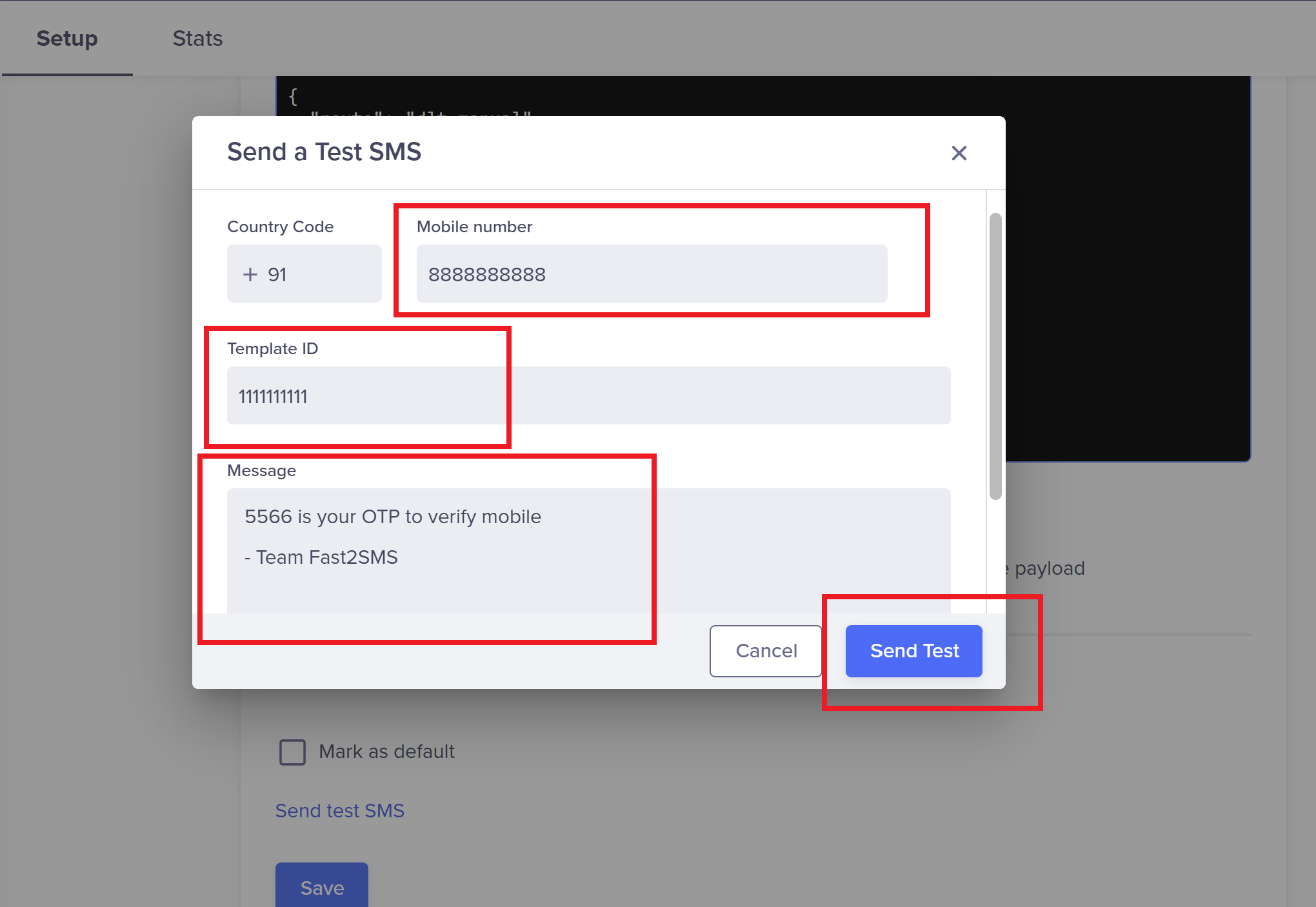Screen dimensions: 1316x907
Task: Click the Send a Test SMS heading
Action: [x=324, y=152]
